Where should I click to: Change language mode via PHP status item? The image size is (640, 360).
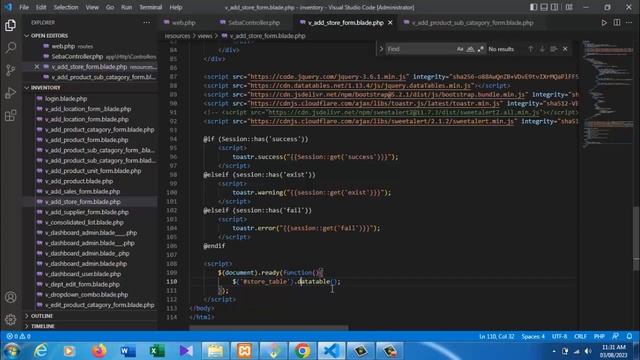(x=599, y=337)
